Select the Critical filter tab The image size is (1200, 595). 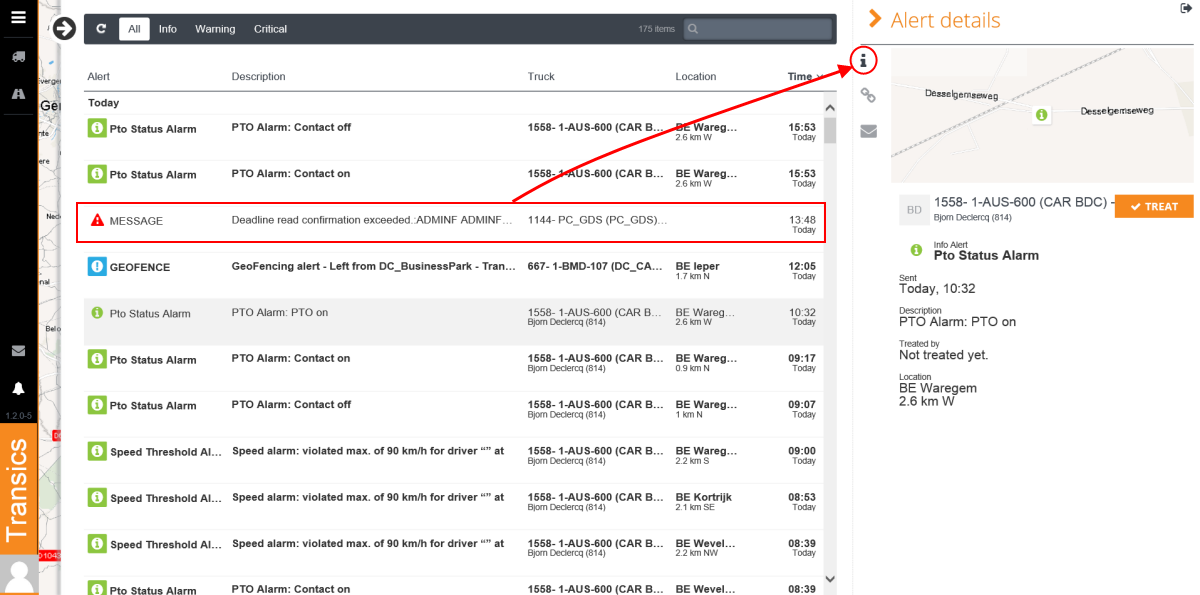click(x=270, y=29)
